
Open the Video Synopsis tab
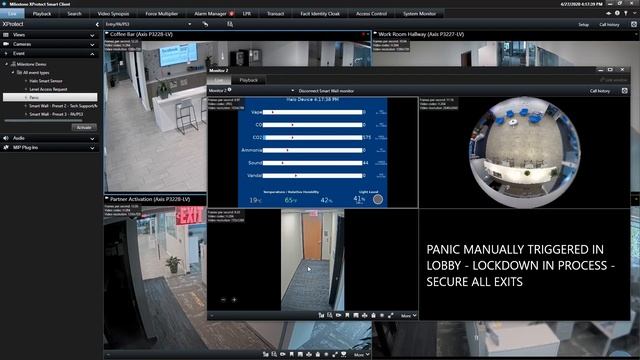point(113,13)
